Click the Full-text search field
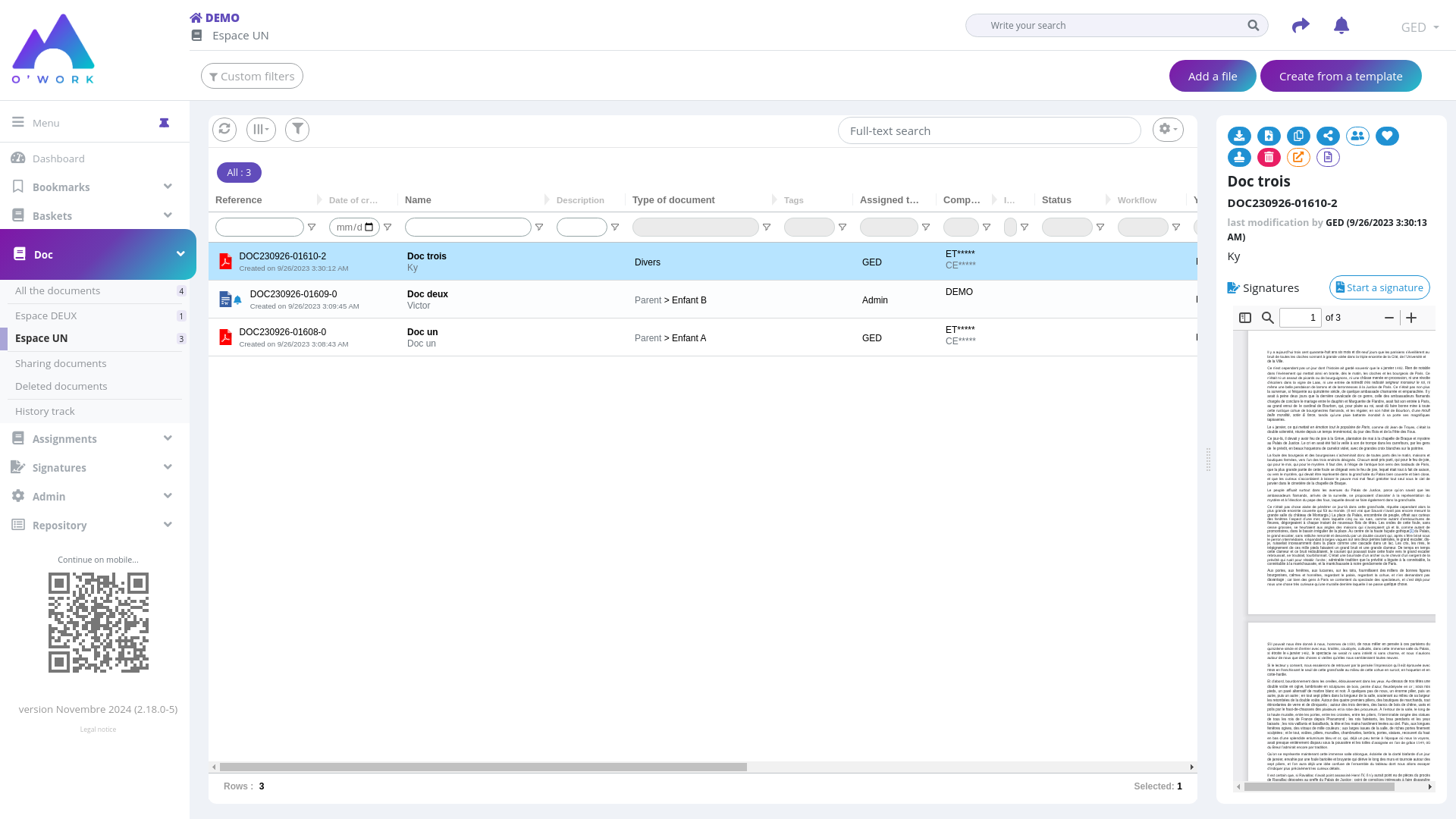 989,130
